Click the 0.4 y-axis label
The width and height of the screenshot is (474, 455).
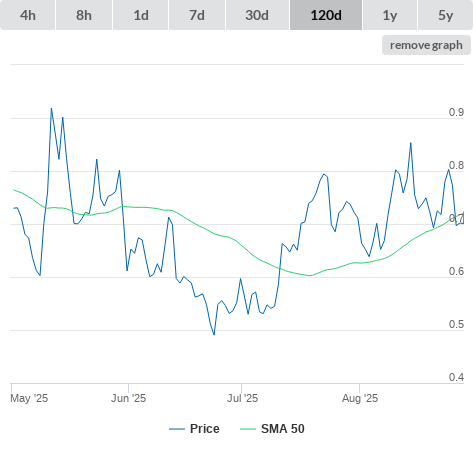point(456,377)
